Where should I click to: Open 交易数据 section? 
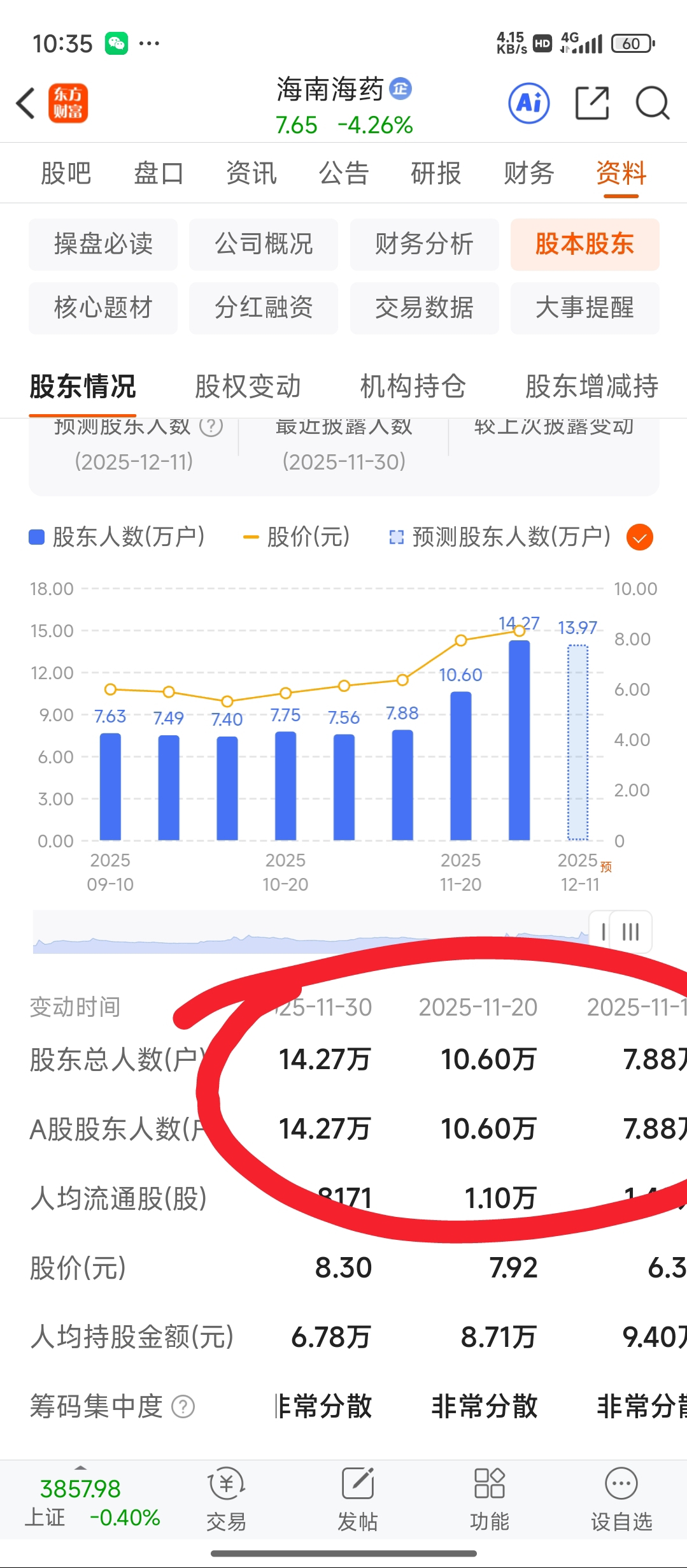click(425, 308)
